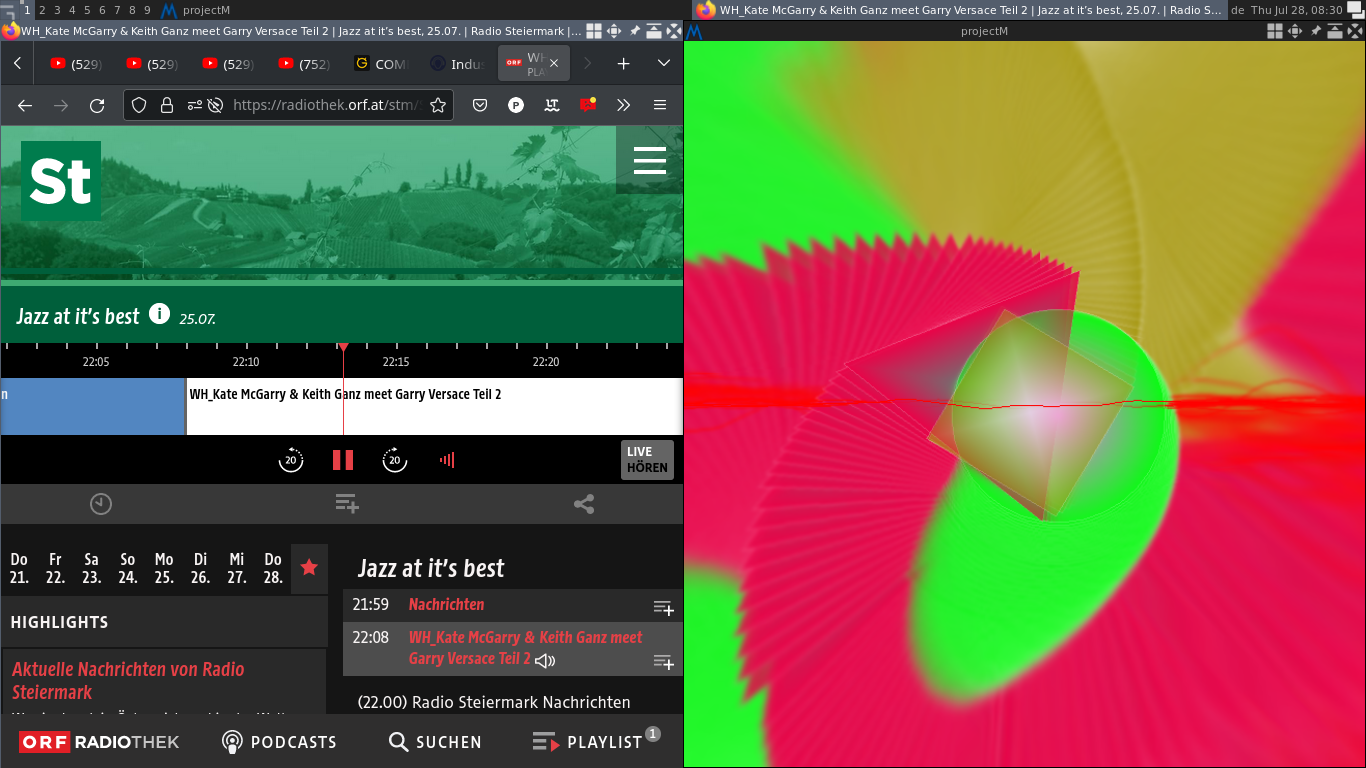This screenshot has width=1366, height=768.
Task: Switch to the Indus tab
Action: point(457,64)
